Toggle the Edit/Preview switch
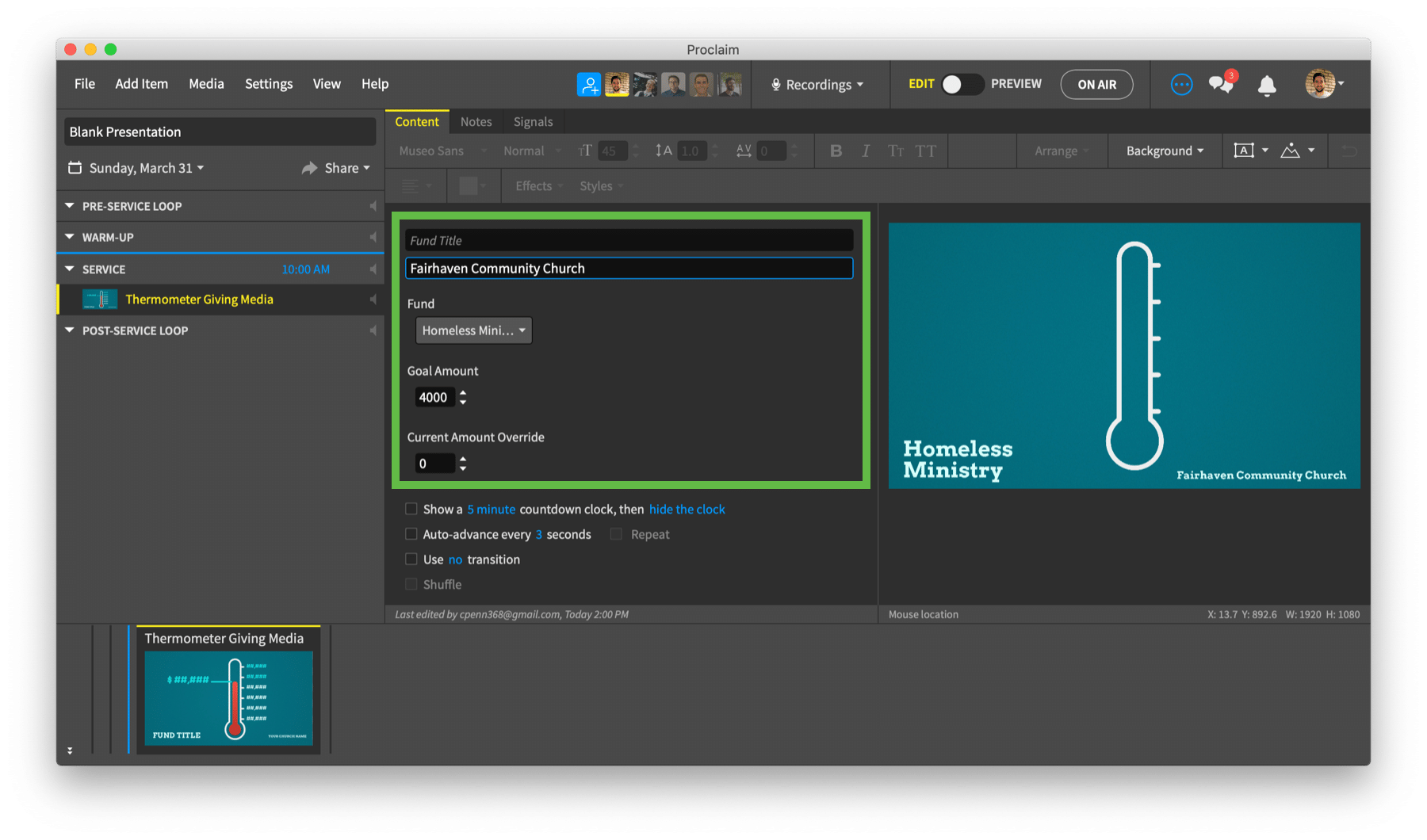 (x=962, y=84)
